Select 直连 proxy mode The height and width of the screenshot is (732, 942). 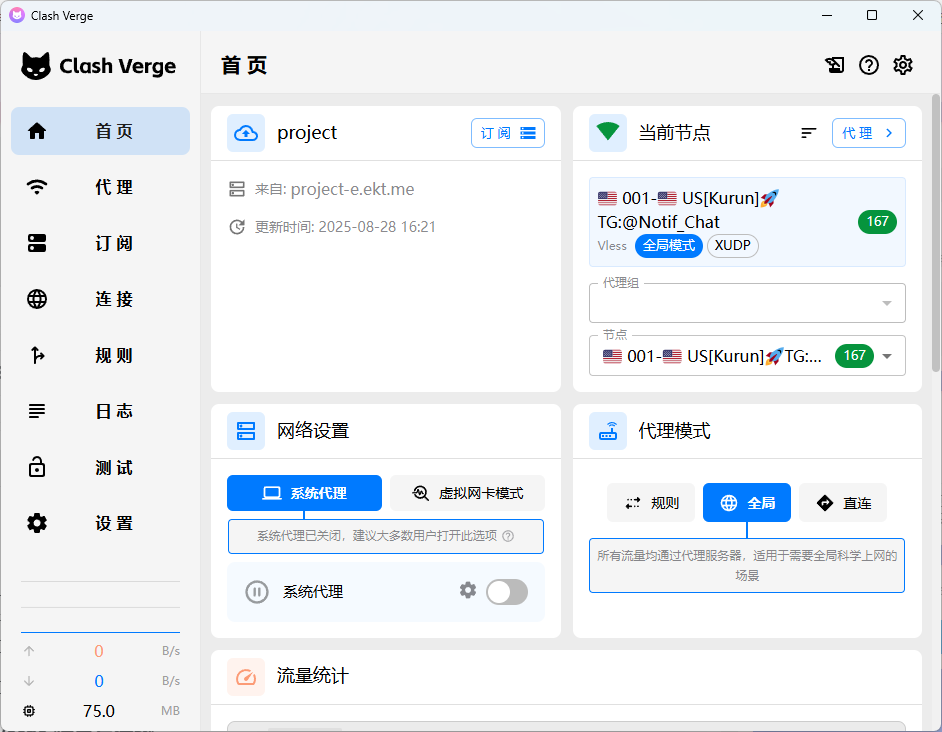pos(843,503)
